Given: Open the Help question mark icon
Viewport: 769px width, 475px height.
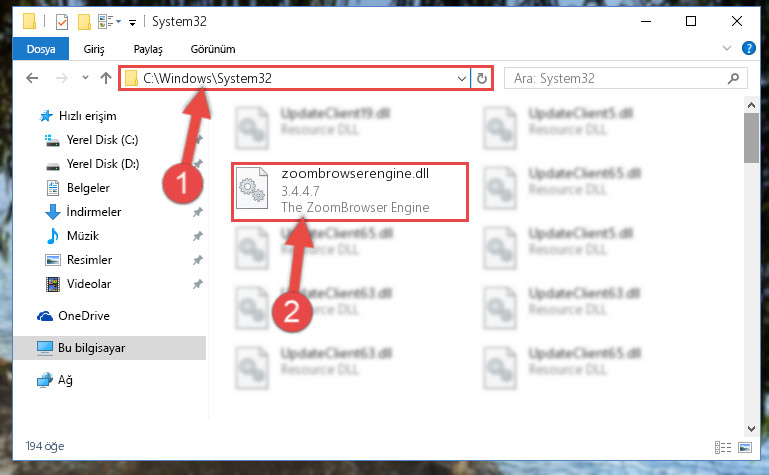Looking at the screenshot, I should coord(748,48).
